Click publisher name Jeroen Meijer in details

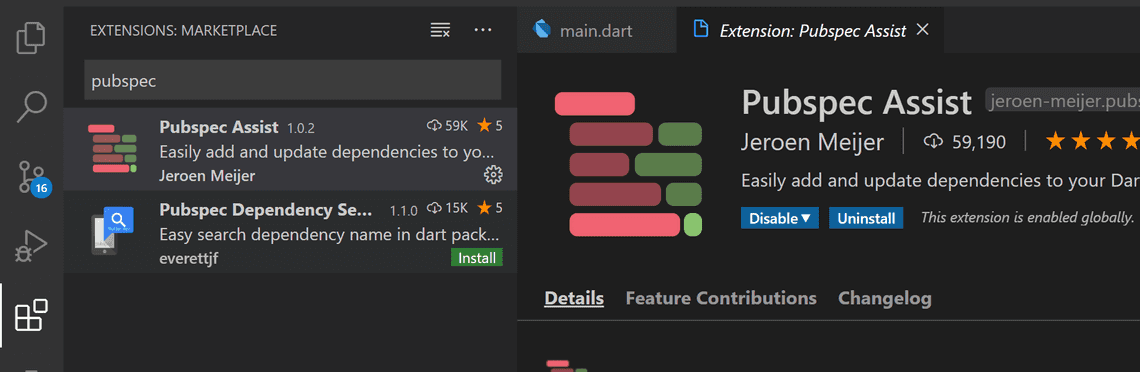[812, 142]
